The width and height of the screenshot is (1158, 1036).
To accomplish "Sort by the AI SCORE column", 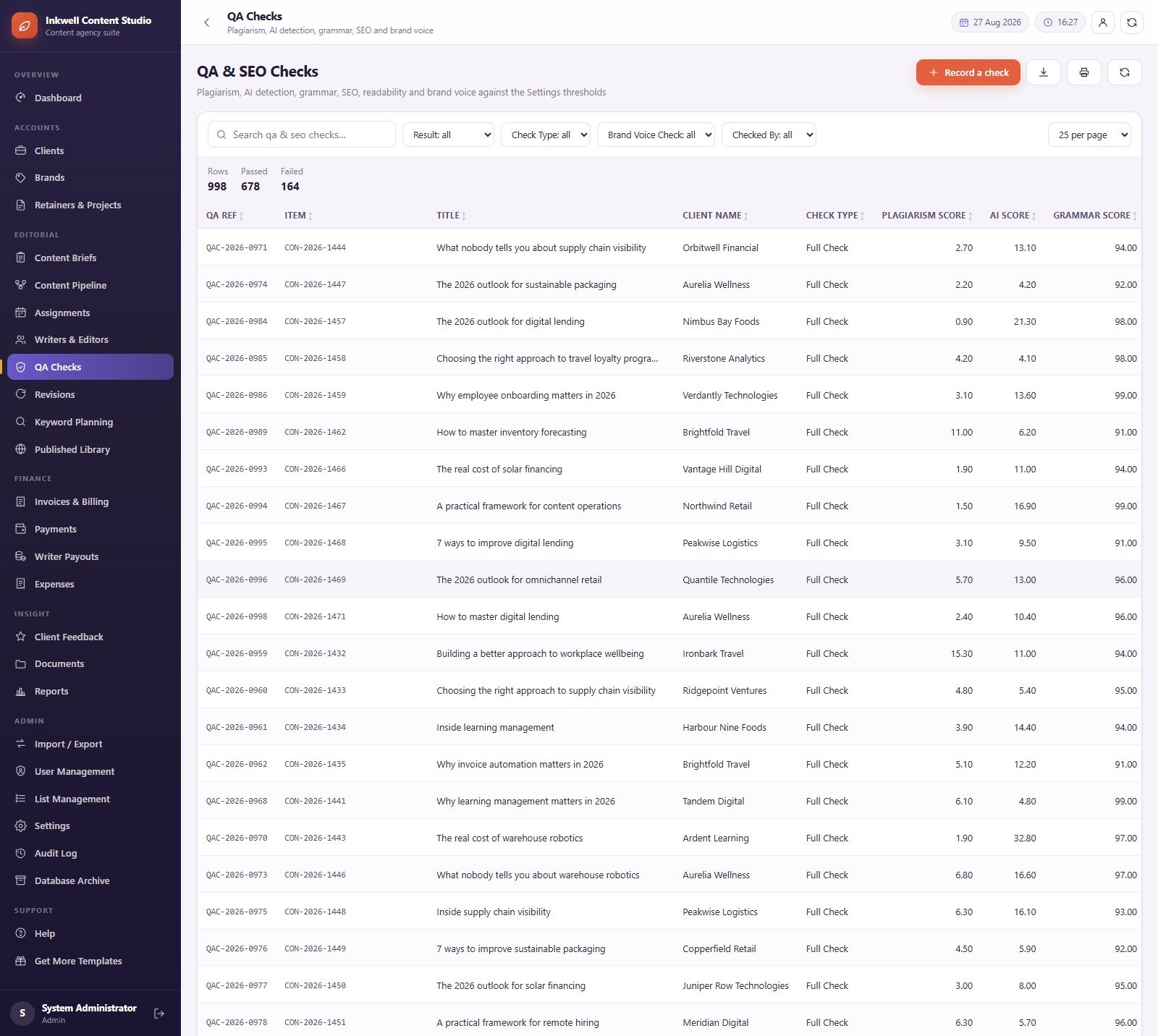I will (x=1013, y=216).
